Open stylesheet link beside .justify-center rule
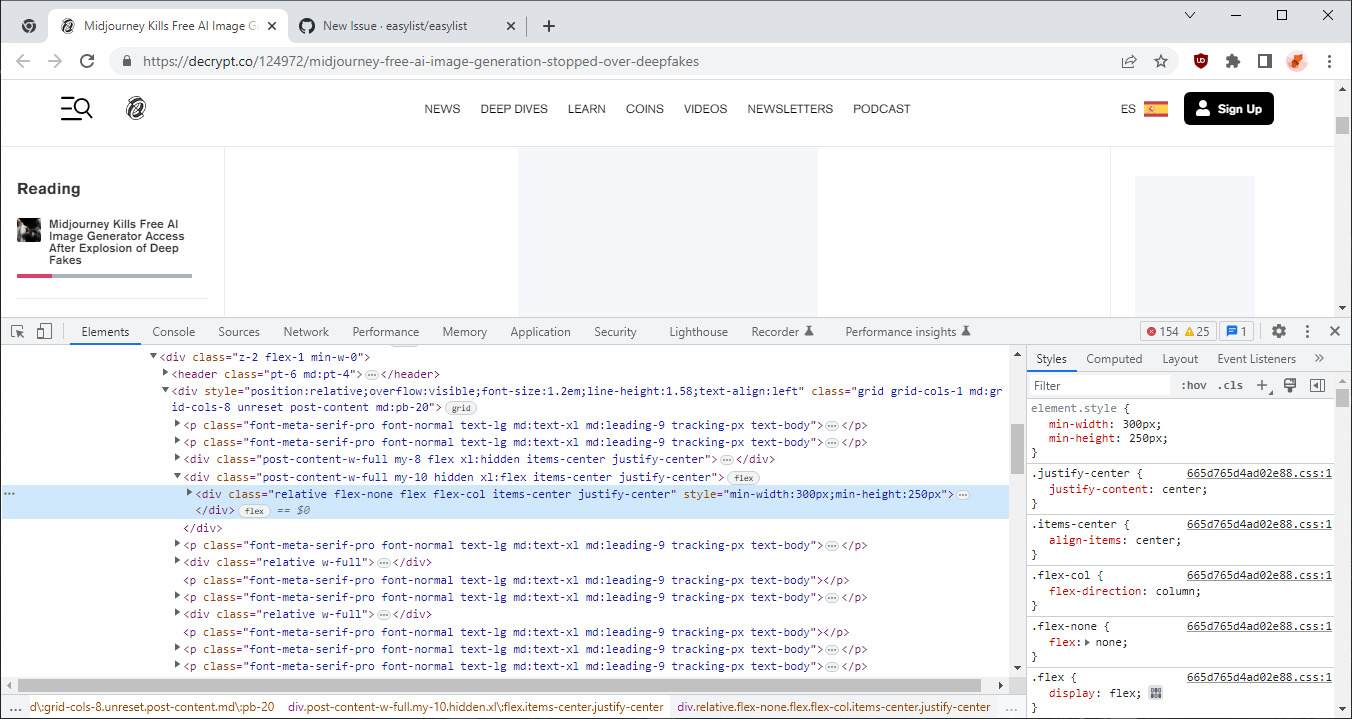This screenshot has height=719, width=1352. coord(1259,473)
